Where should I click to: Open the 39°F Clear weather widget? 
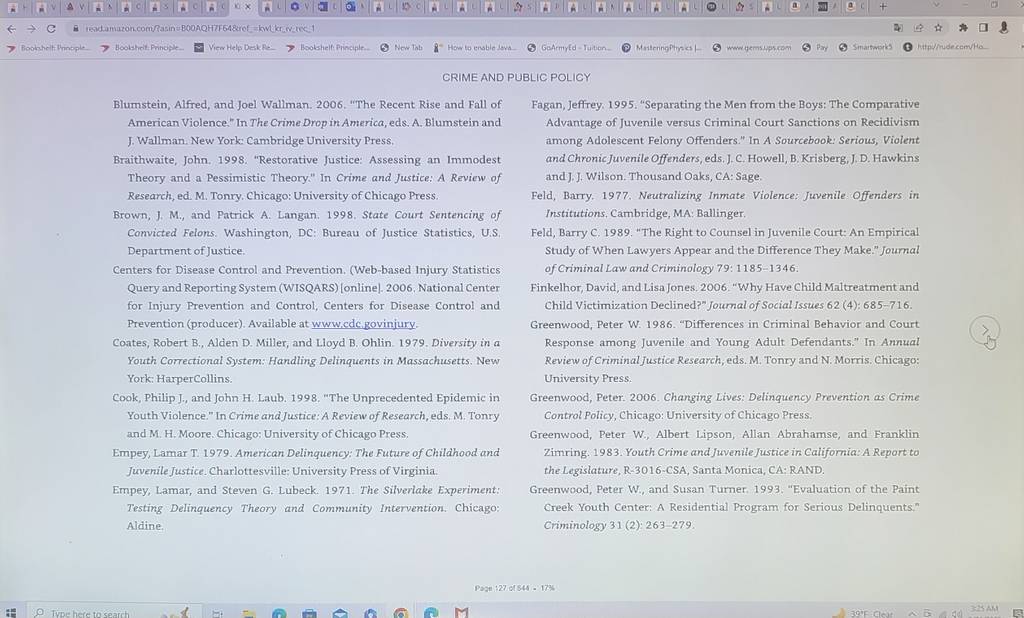click(863, 613)
